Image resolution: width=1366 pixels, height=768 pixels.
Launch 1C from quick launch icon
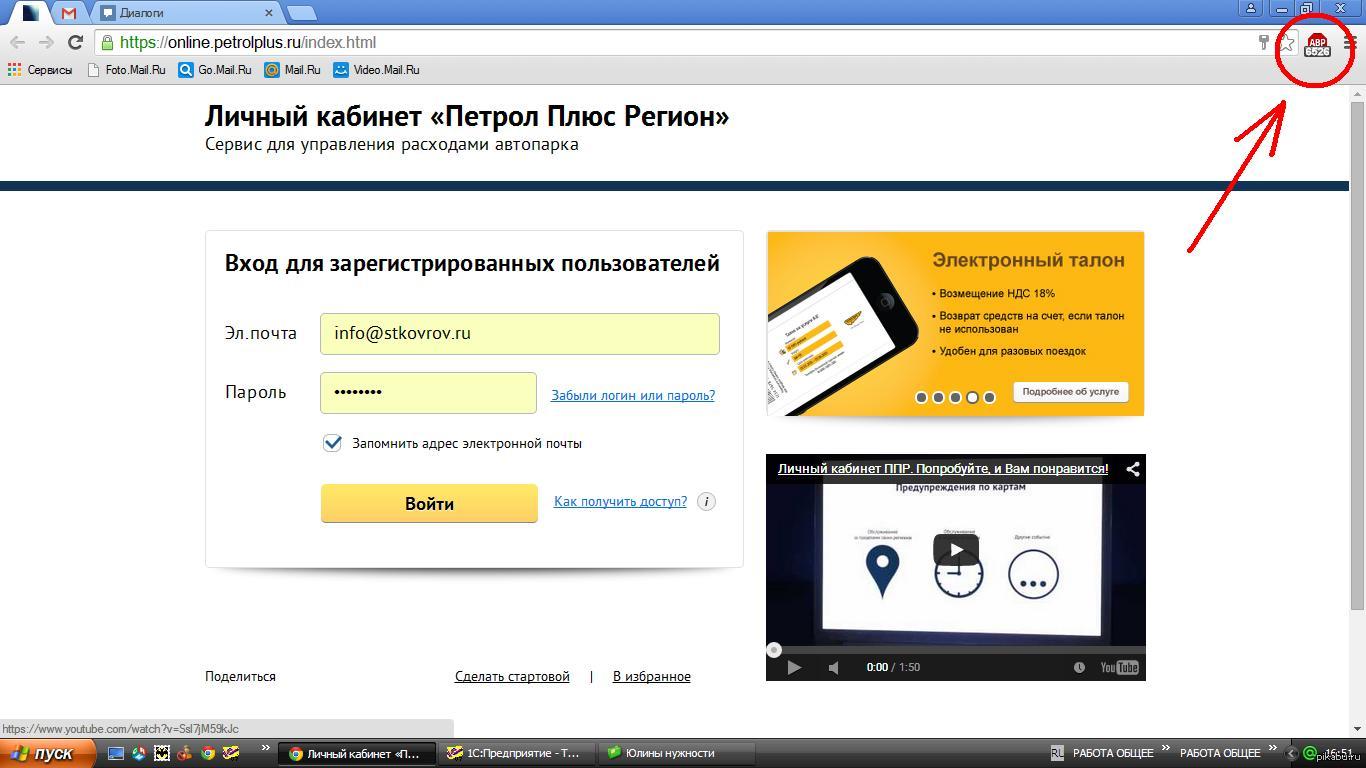click(x=232, y=753)
